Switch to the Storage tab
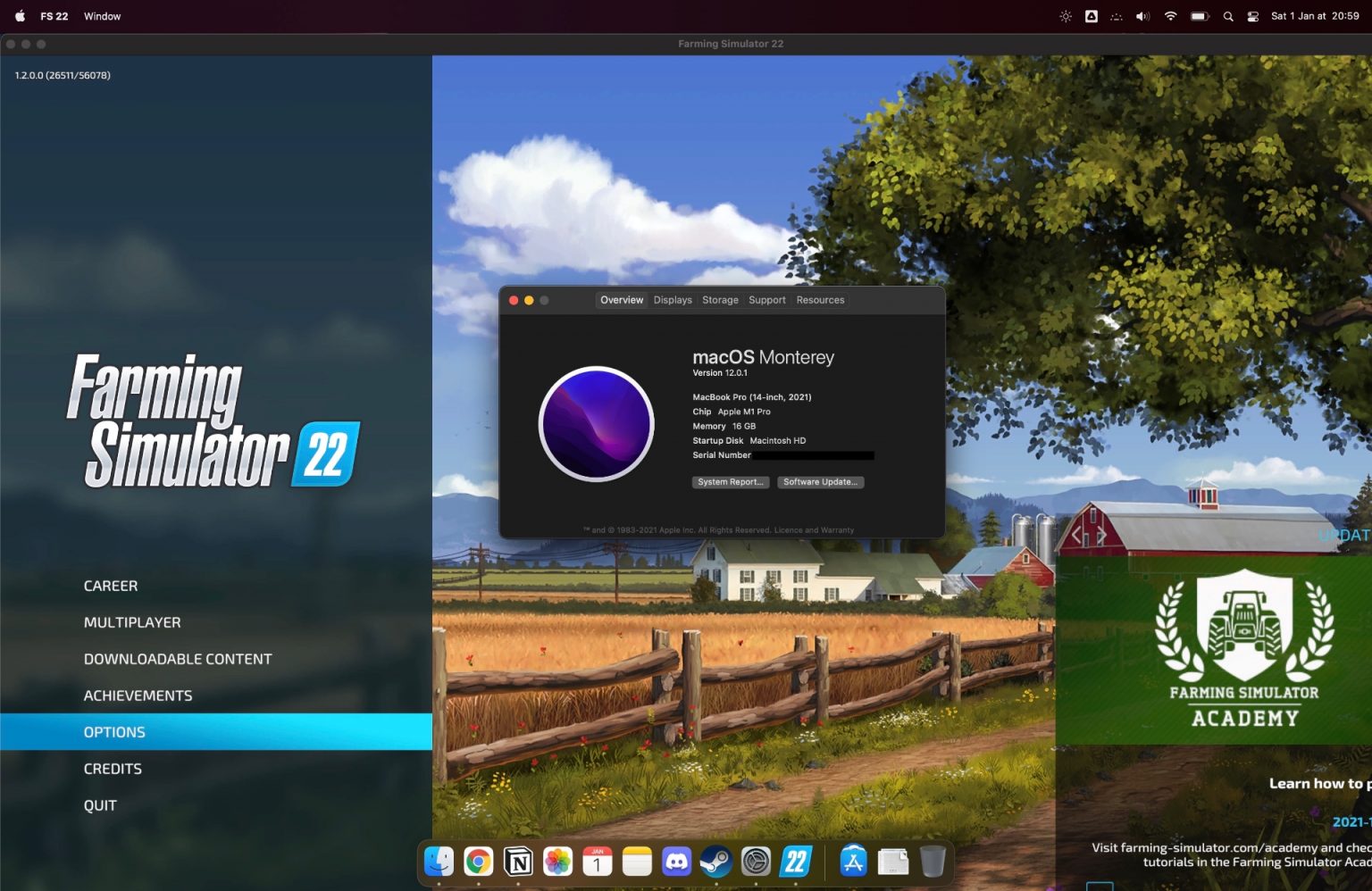This screenshot has width=1372, height=891. [720, 300]
